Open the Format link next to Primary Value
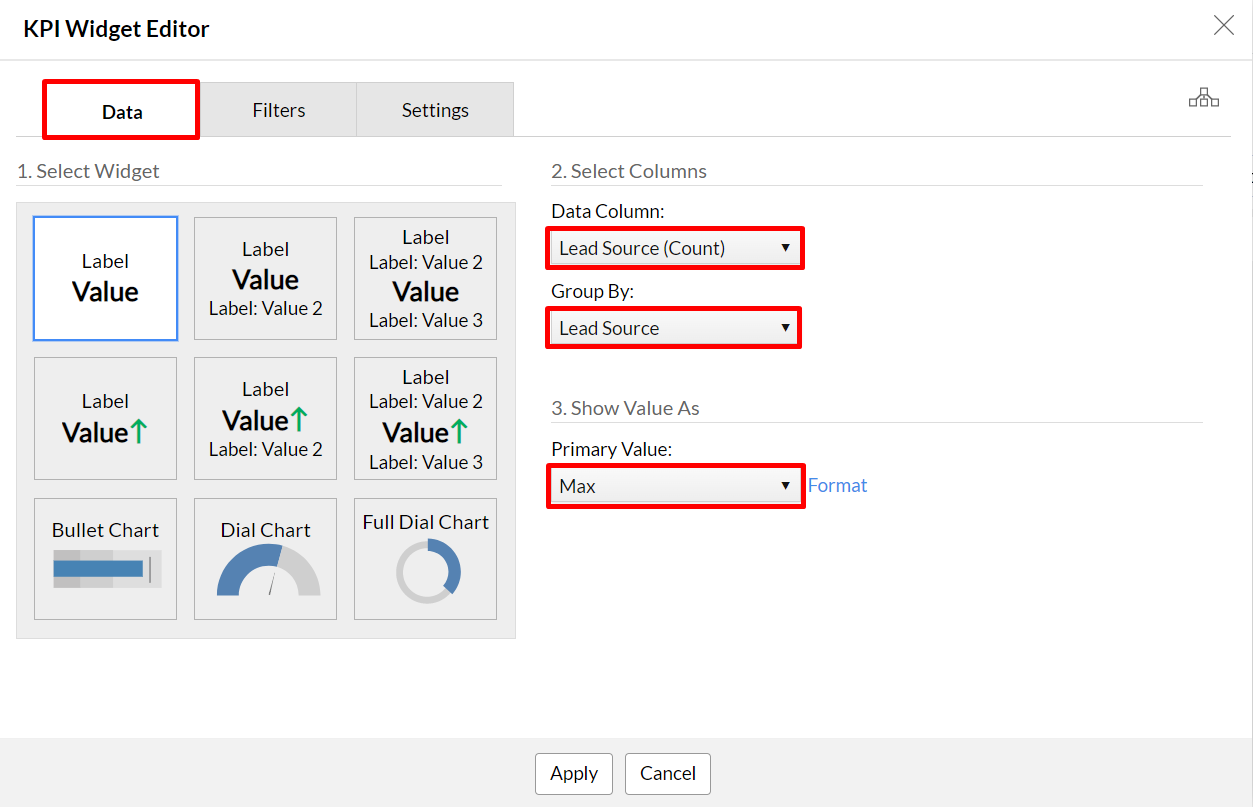This screenshot has width=1253, height=807. click(837, 486)
